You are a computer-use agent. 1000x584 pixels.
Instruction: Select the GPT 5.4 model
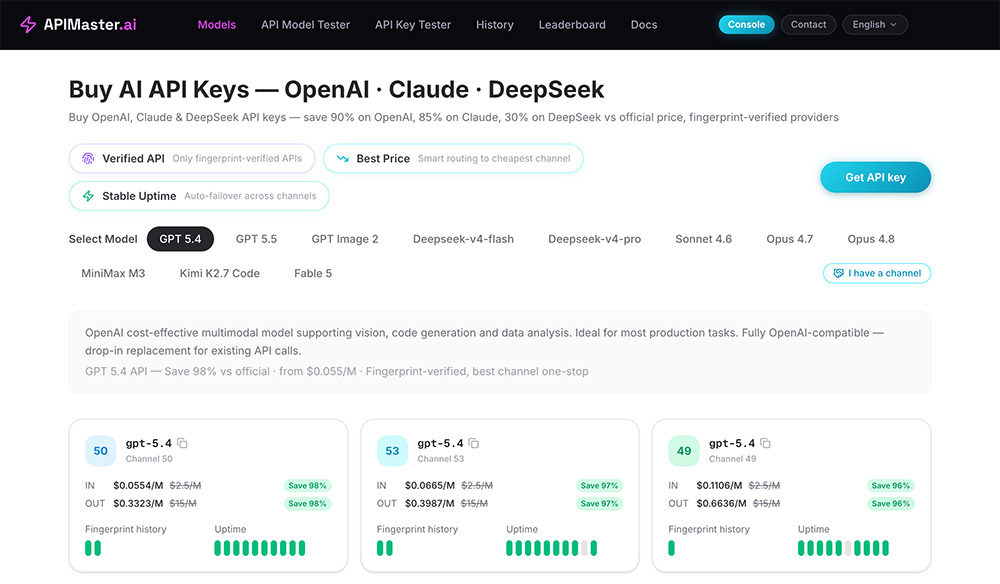(180, 239)
